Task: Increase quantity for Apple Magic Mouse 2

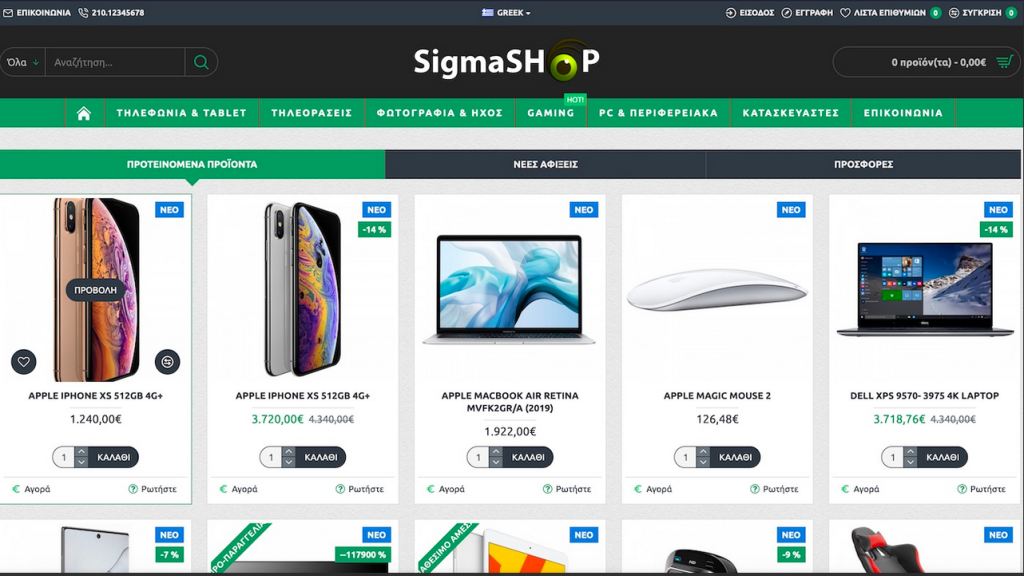Action: pyautogui.click(x=703, y=452)
